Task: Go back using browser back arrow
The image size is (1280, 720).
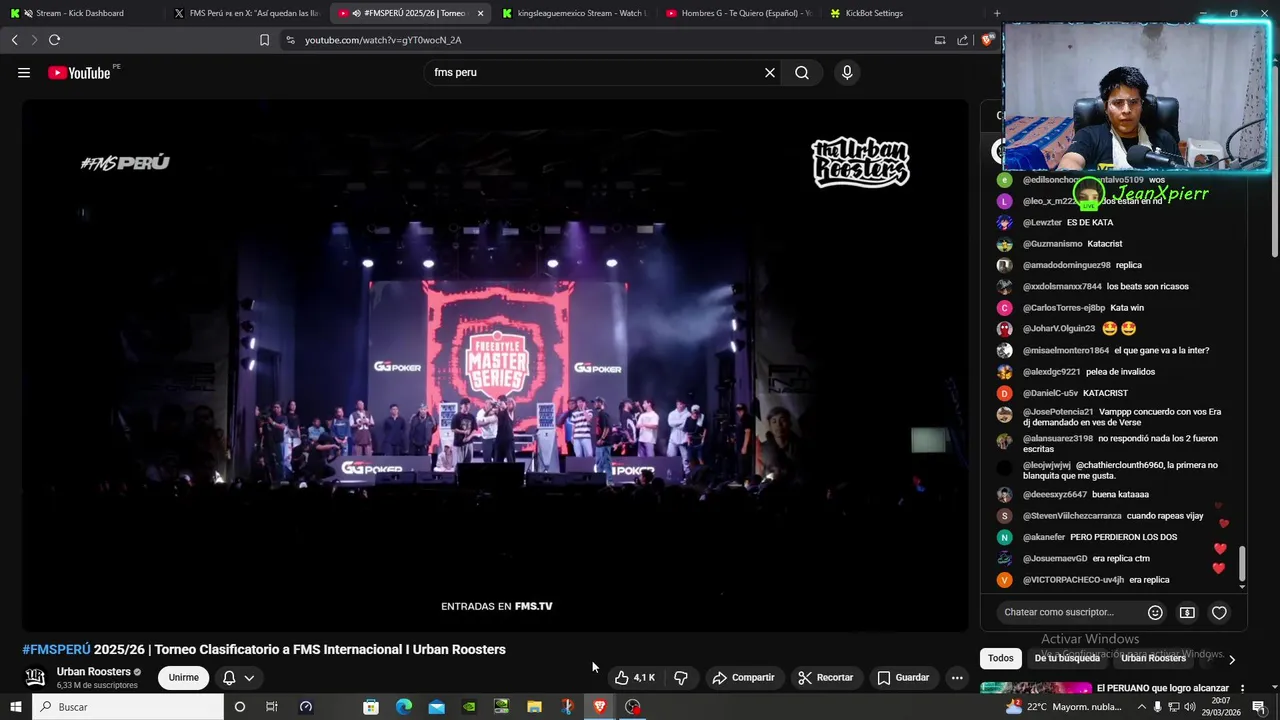Action: (14, 40)
